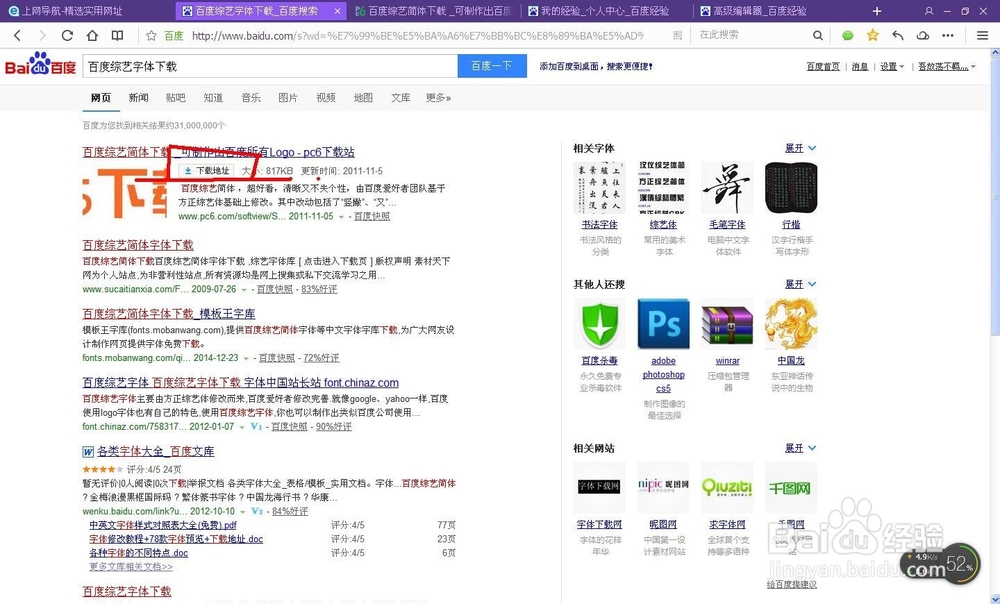Open favorites with the yellow star icon
Image resolution: width=1000 pixels, height=604 pixels.
point(872,35)
